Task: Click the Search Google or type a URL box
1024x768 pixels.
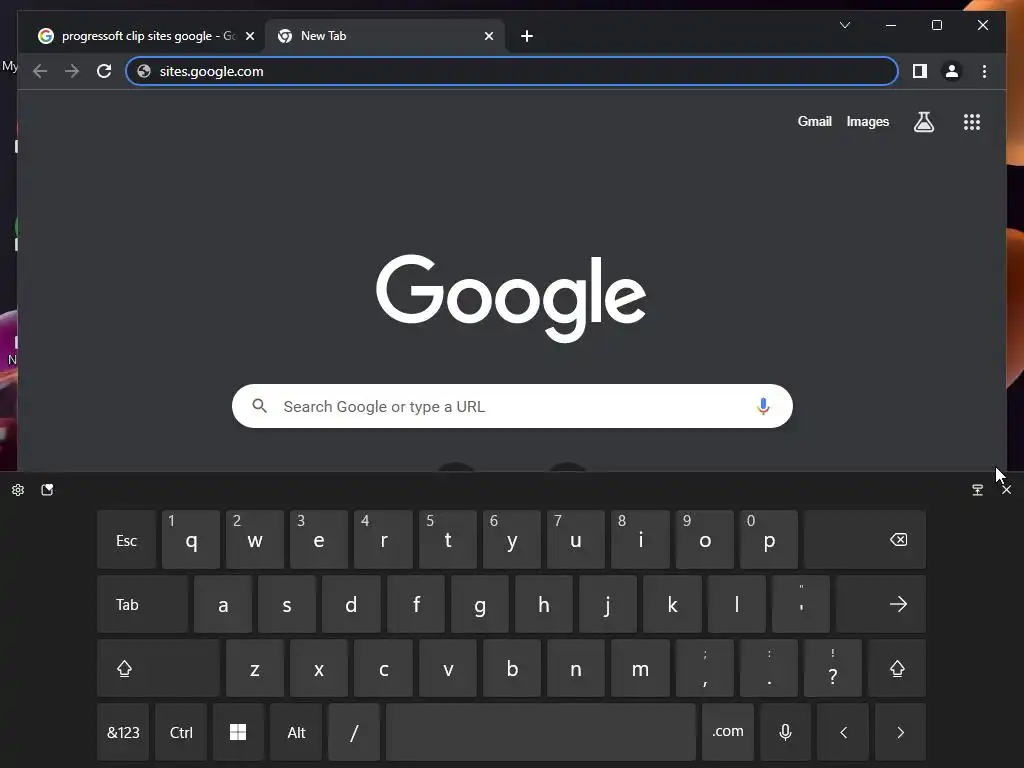Action: [x=512, y=406]
